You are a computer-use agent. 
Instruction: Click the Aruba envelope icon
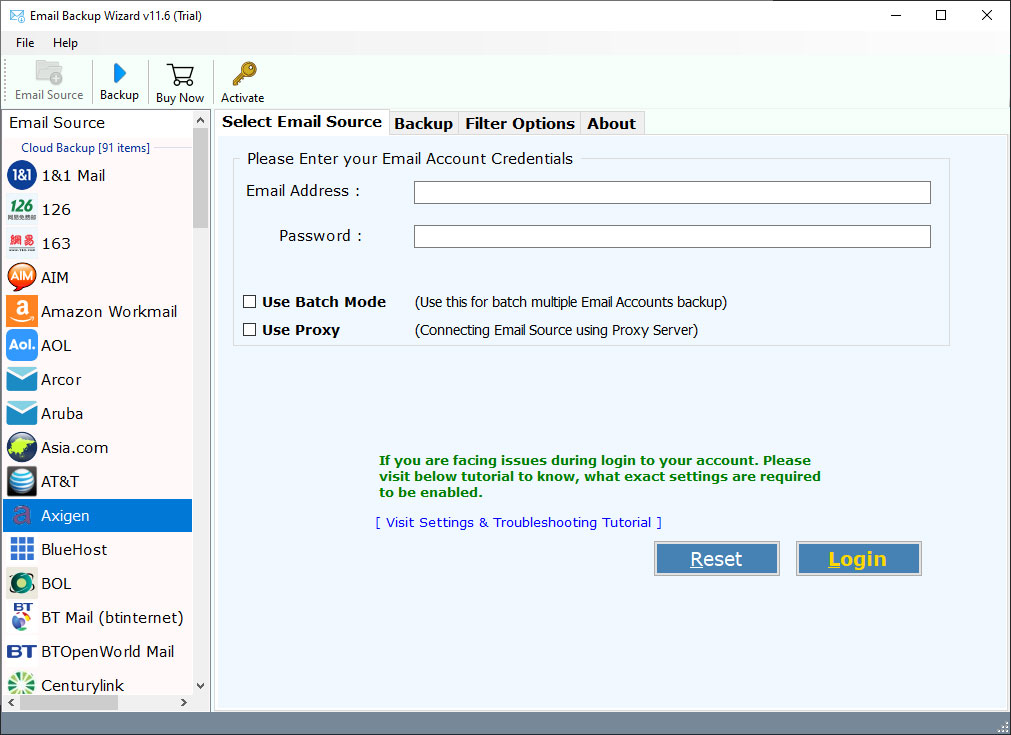pos(22,413)
